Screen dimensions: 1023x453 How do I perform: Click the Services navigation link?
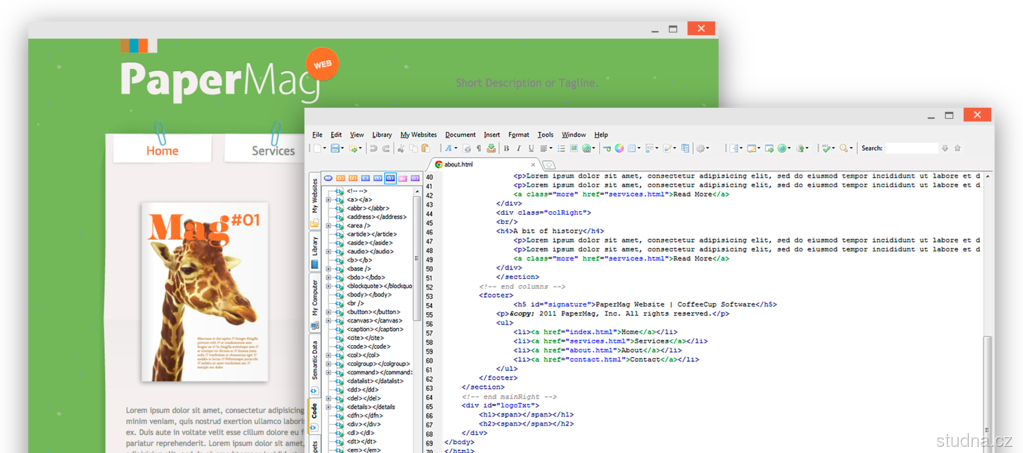[273, 151]
